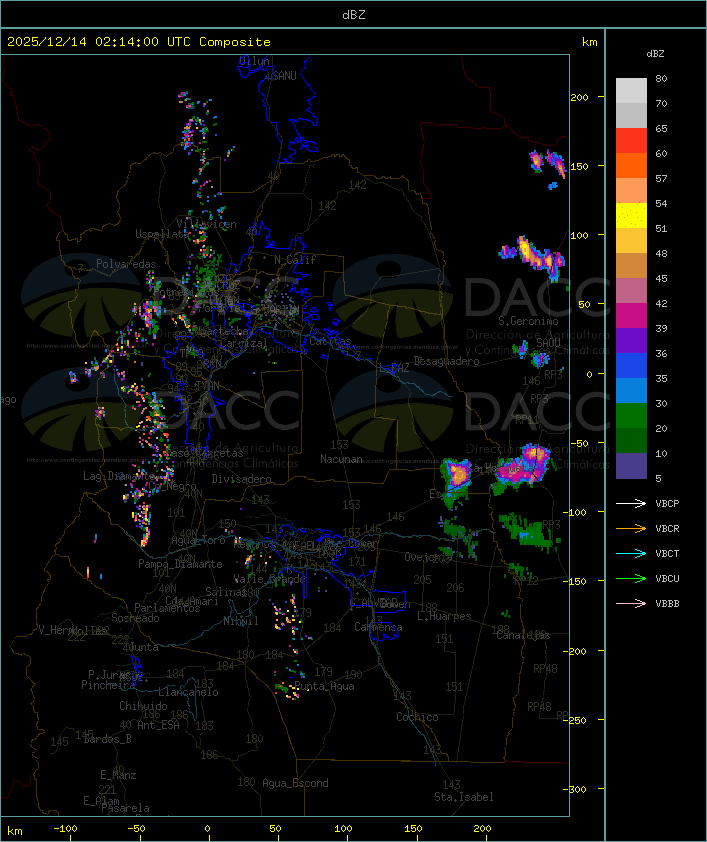Click the dBZ heading above the color legend
707x842 pixels.
tap(655, 54)
